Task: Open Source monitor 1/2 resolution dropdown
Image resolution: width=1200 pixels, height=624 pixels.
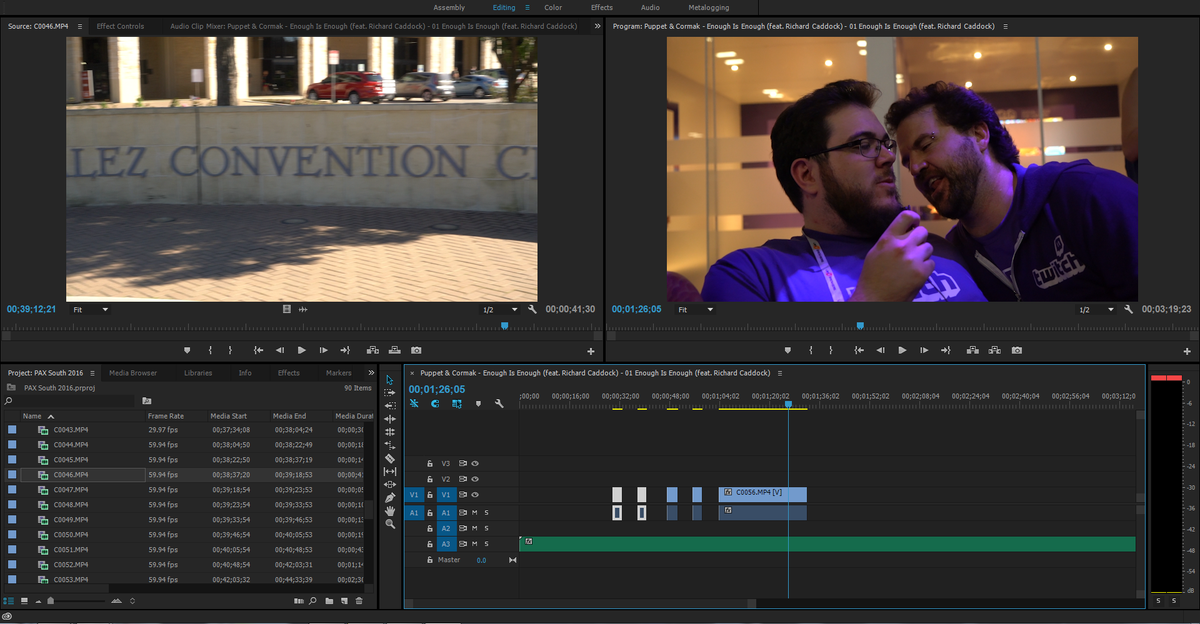Action: pyautogui.click(x=500, y=310)
